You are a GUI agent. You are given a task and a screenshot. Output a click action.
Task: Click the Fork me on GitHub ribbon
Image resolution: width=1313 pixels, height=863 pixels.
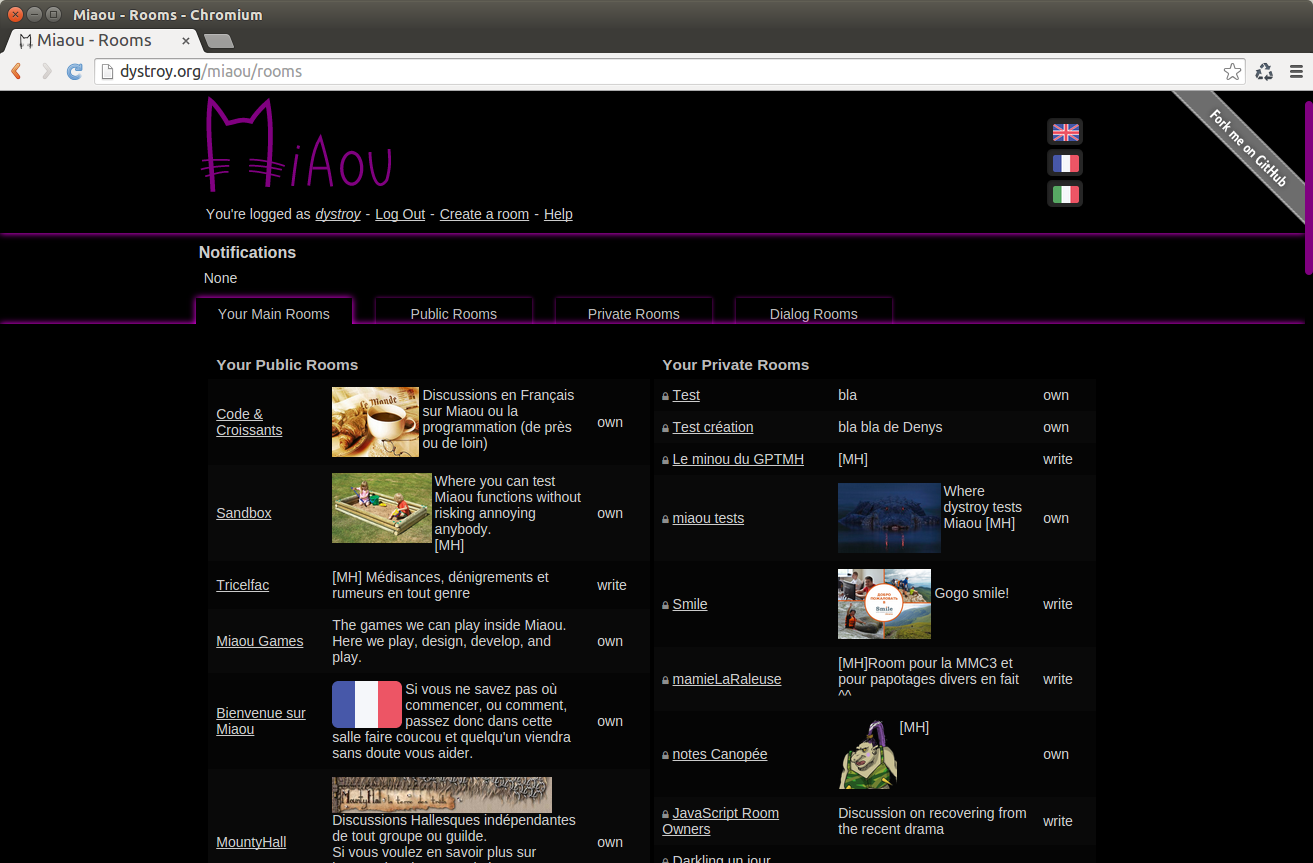click(x=1248, y=148)
